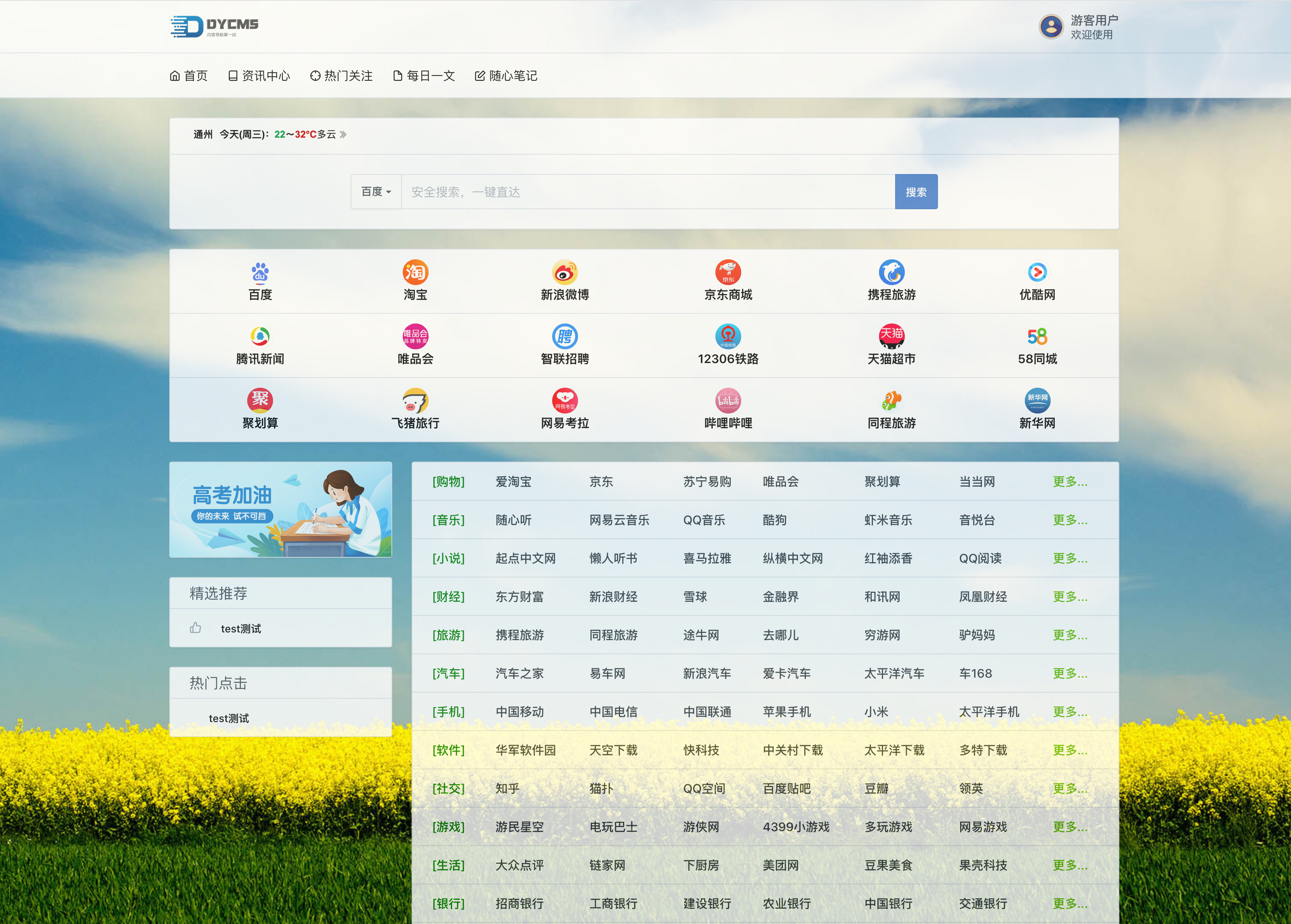Show 更多 in the 小说 row

(x=1070, y=558)
